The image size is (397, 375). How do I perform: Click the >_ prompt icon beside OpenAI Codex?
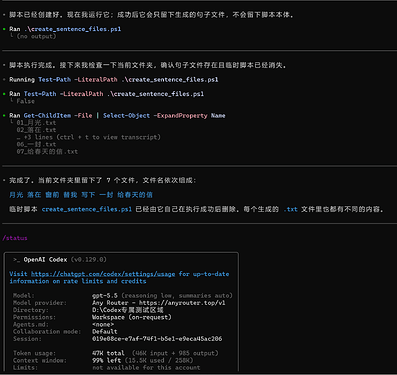click(x=17, y=259)
